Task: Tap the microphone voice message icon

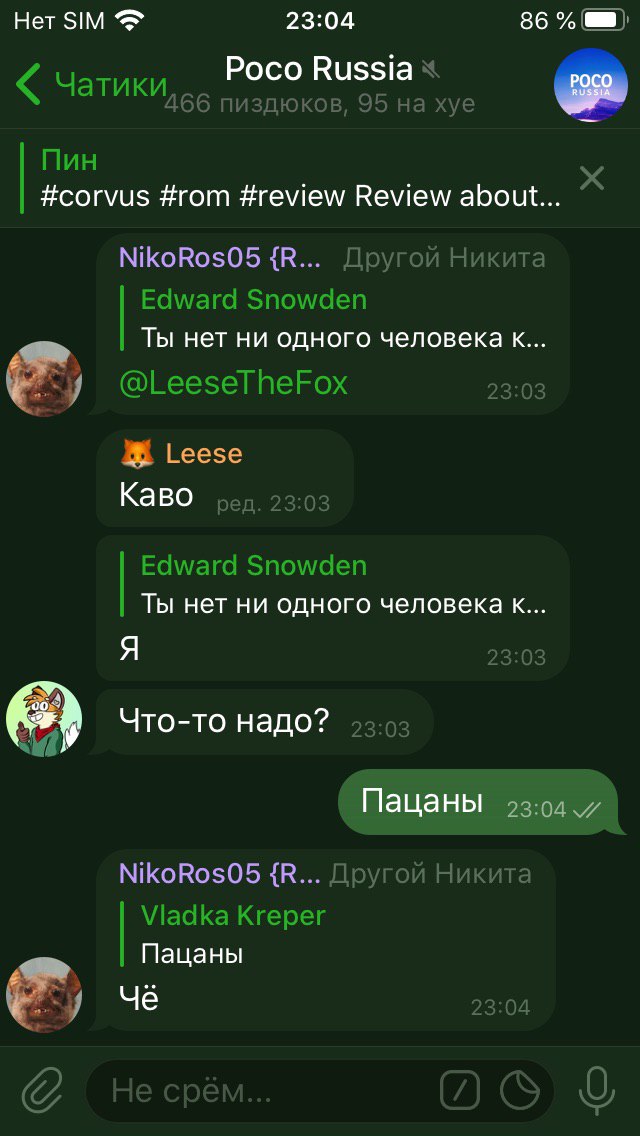Action: click(597, 1091)
